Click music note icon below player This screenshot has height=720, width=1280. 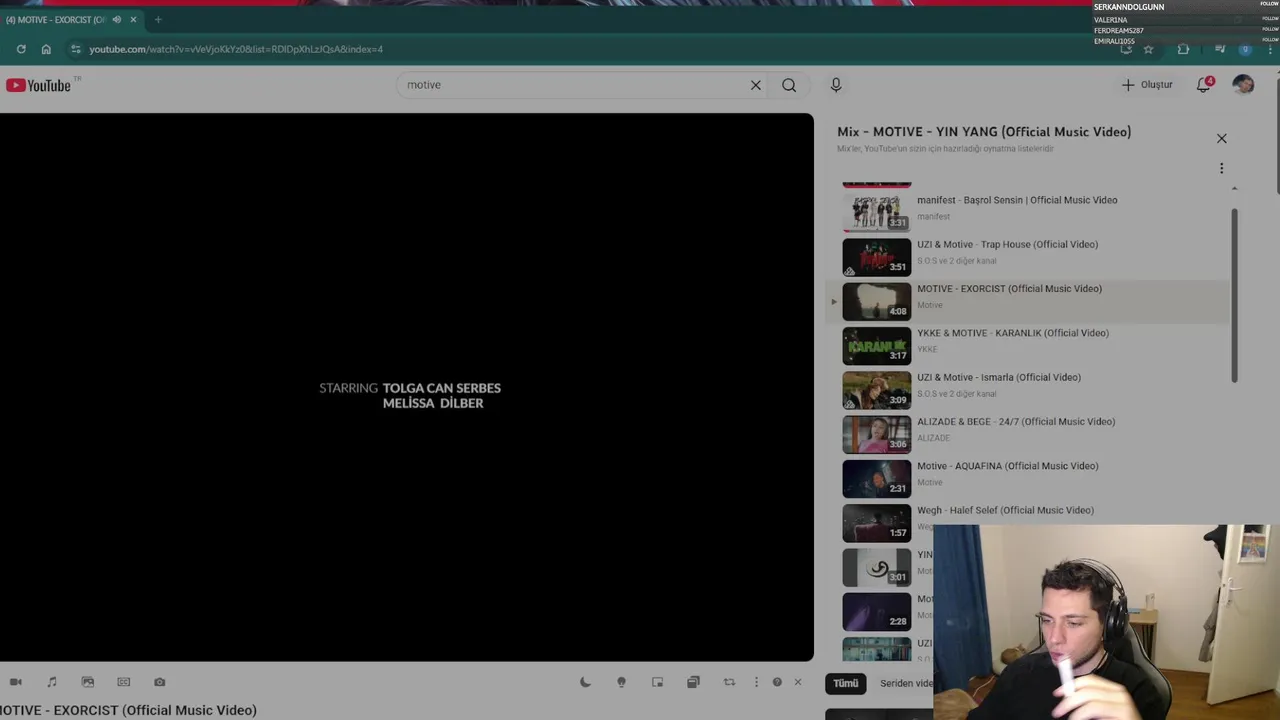point(52,682)
